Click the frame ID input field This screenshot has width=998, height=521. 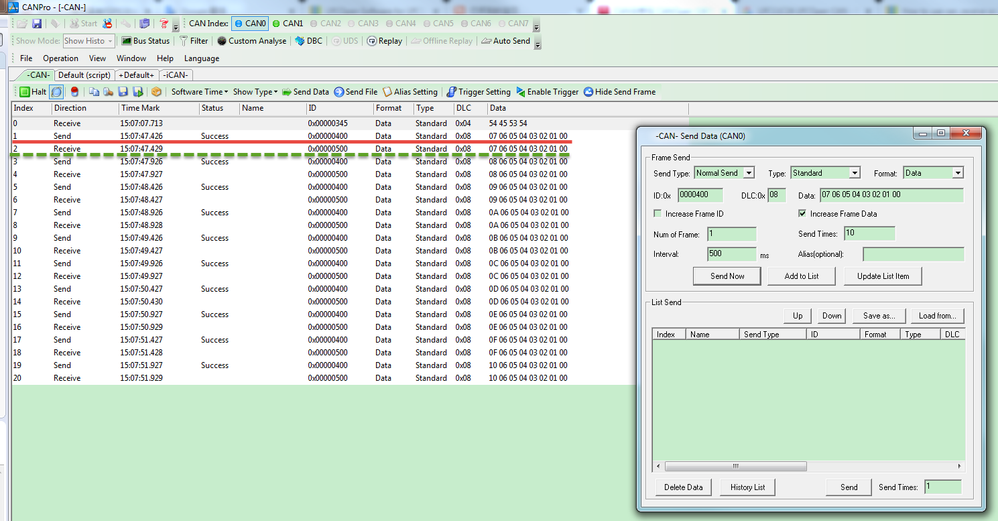tap(700, 195)
